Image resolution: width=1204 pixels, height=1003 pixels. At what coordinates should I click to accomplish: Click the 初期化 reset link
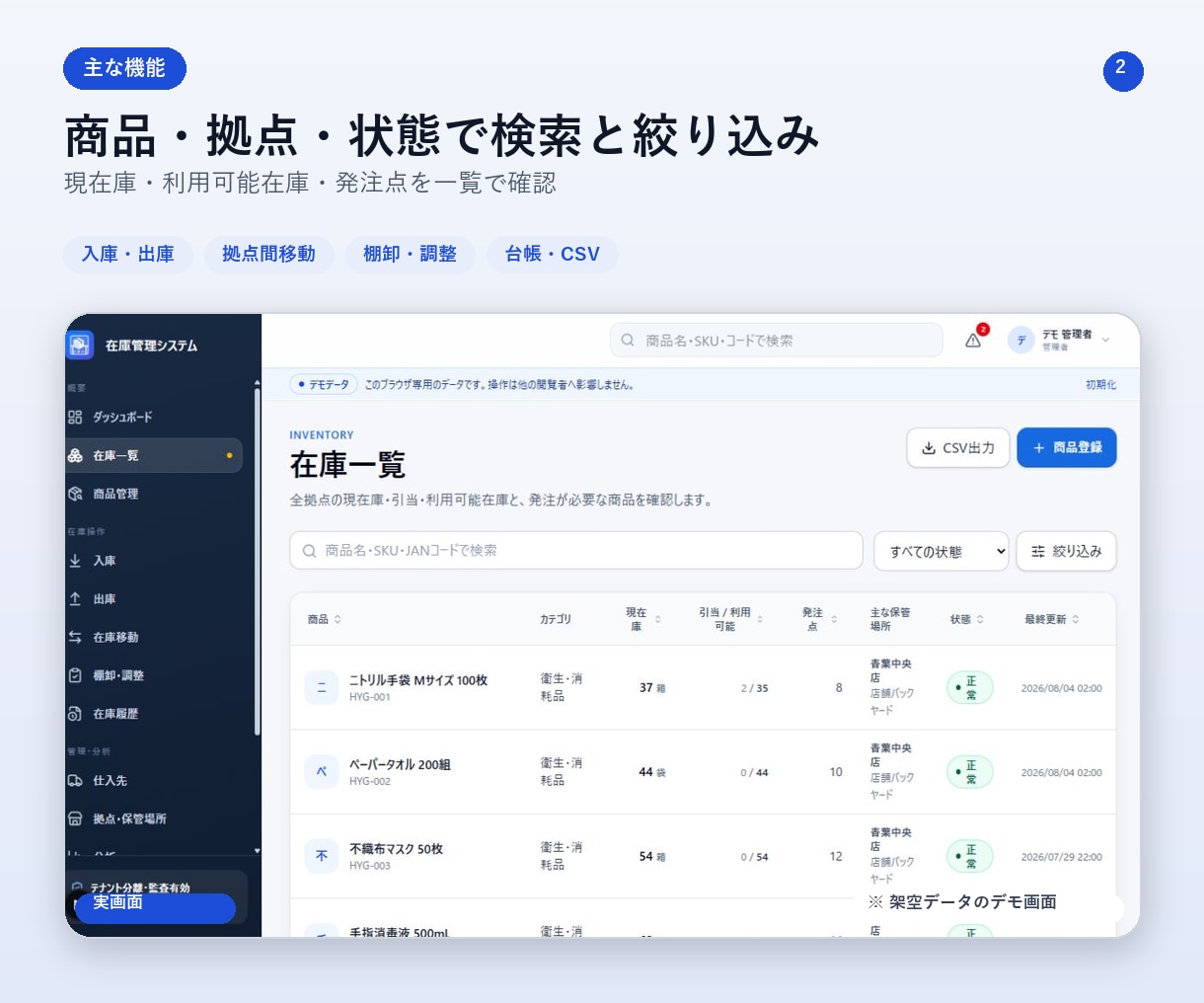1101,385
